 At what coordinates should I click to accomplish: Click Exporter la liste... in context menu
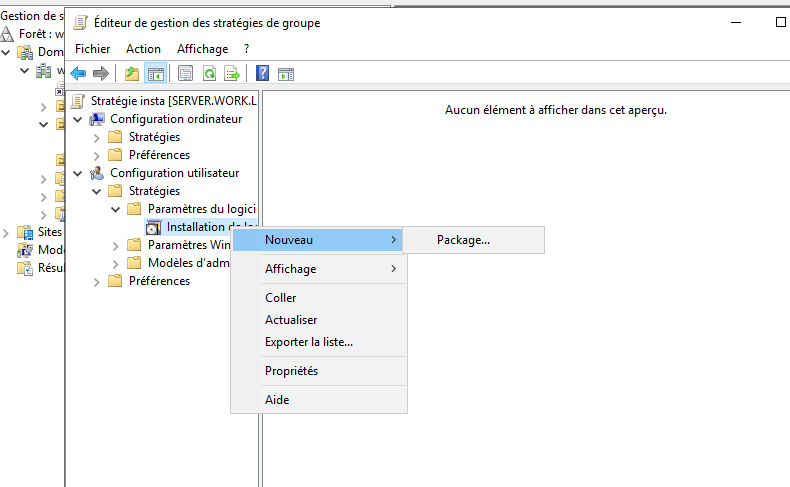pyautogui.click(x=308, y=342)
